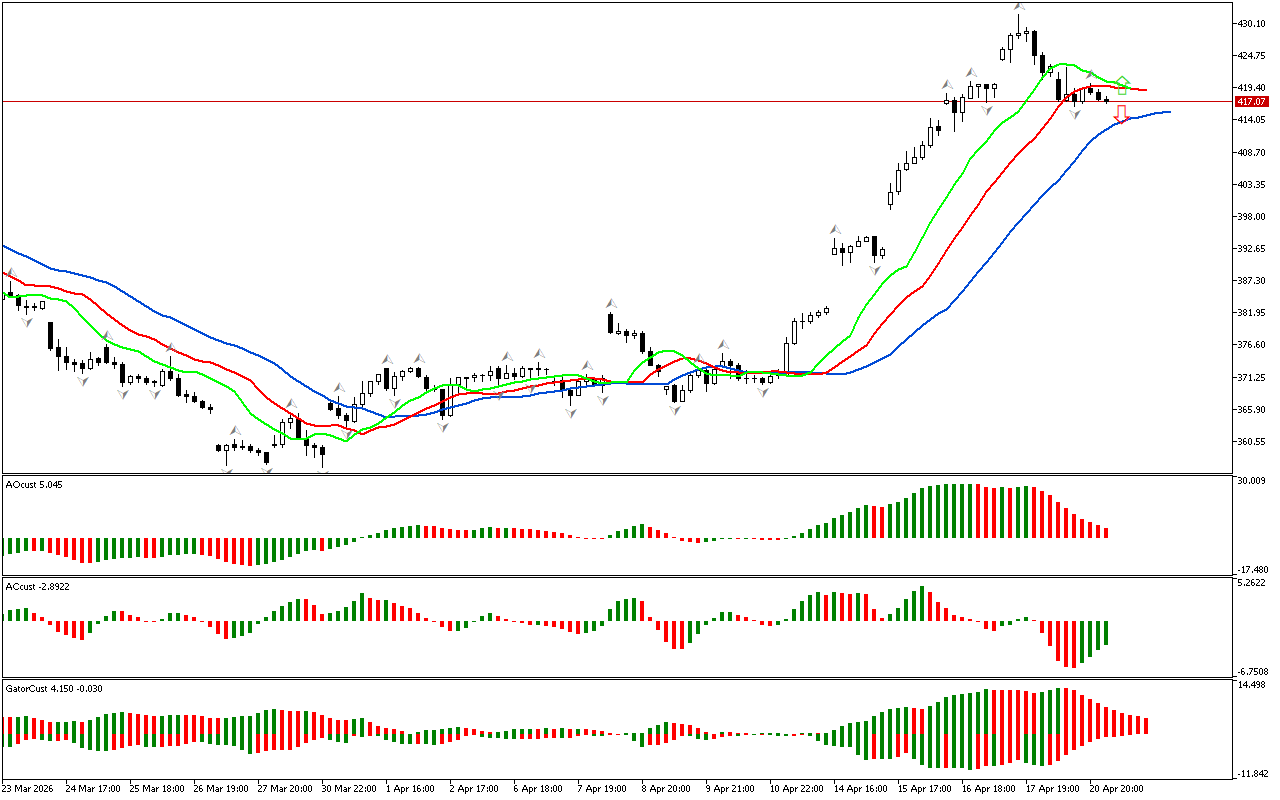The image size is (1280, 800).
Task: Select the down fractal beside the red arrow
Action: [x=1075, y=114]
